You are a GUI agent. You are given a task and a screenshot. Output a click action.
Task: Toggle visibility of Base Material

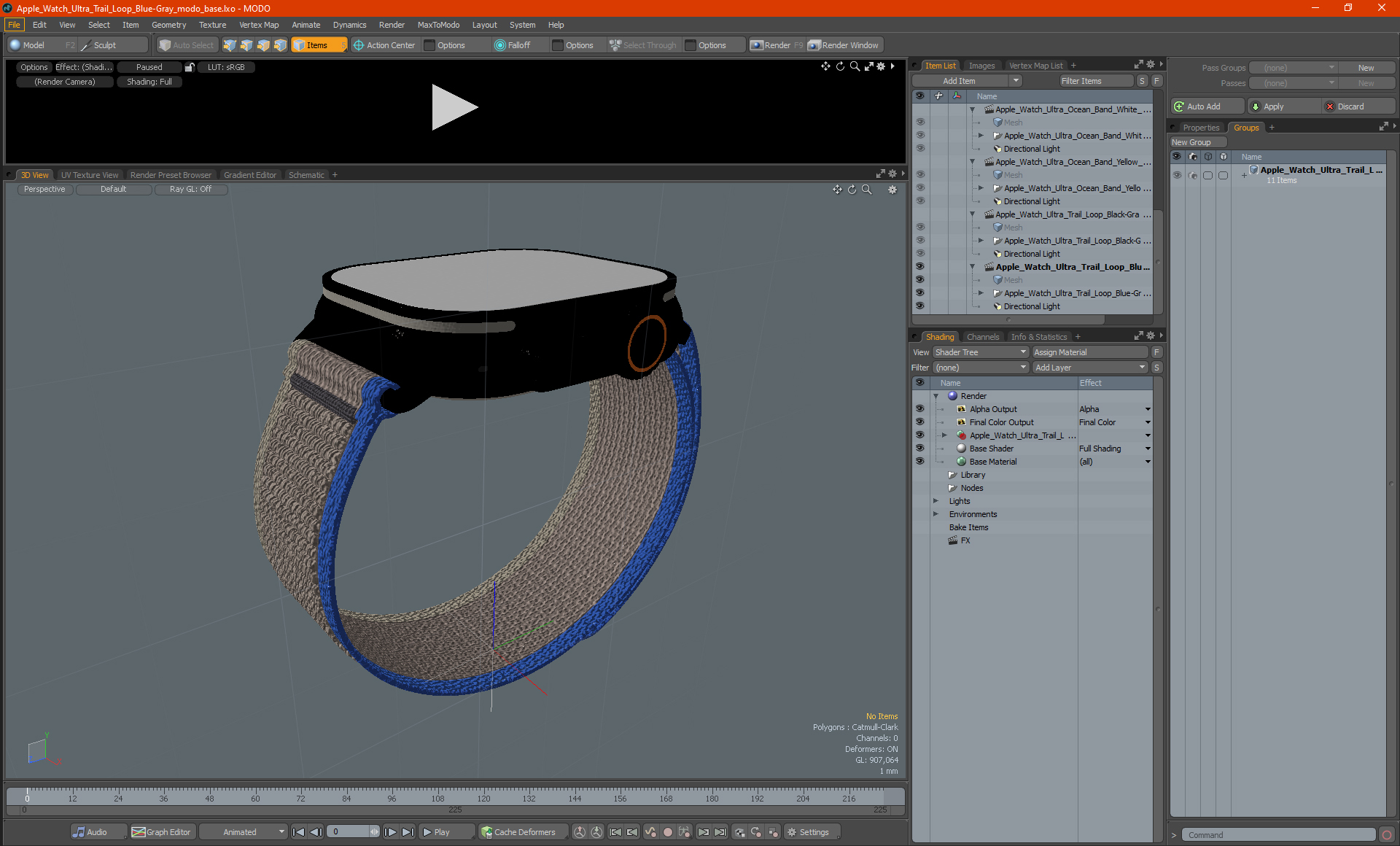click(x=920, y=462)
